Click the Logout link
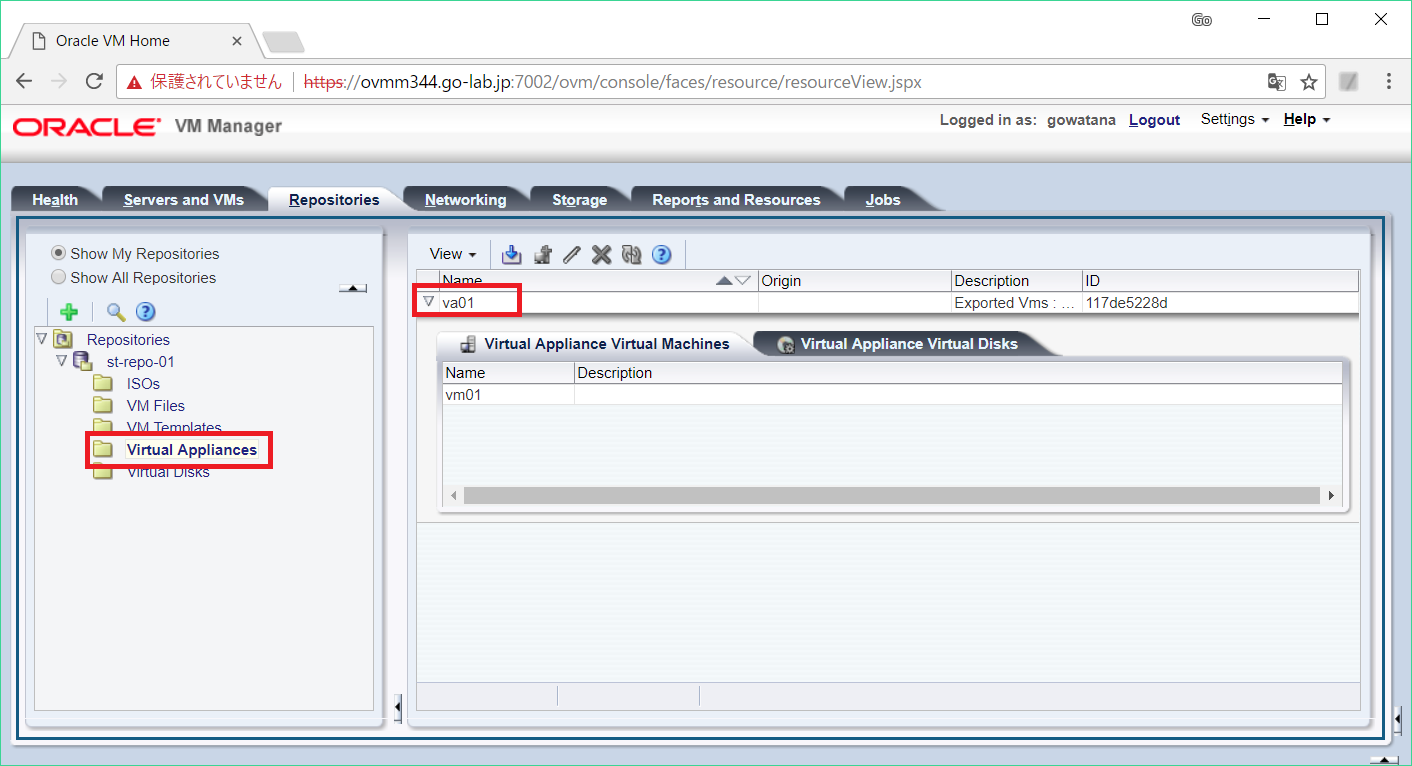1412x766 pixels. point(1154,119)
